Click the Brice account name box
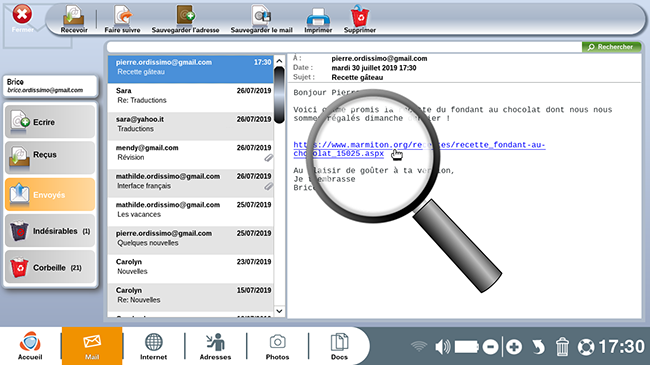Viewport: 650px width, 365px height. pos(50,86)
